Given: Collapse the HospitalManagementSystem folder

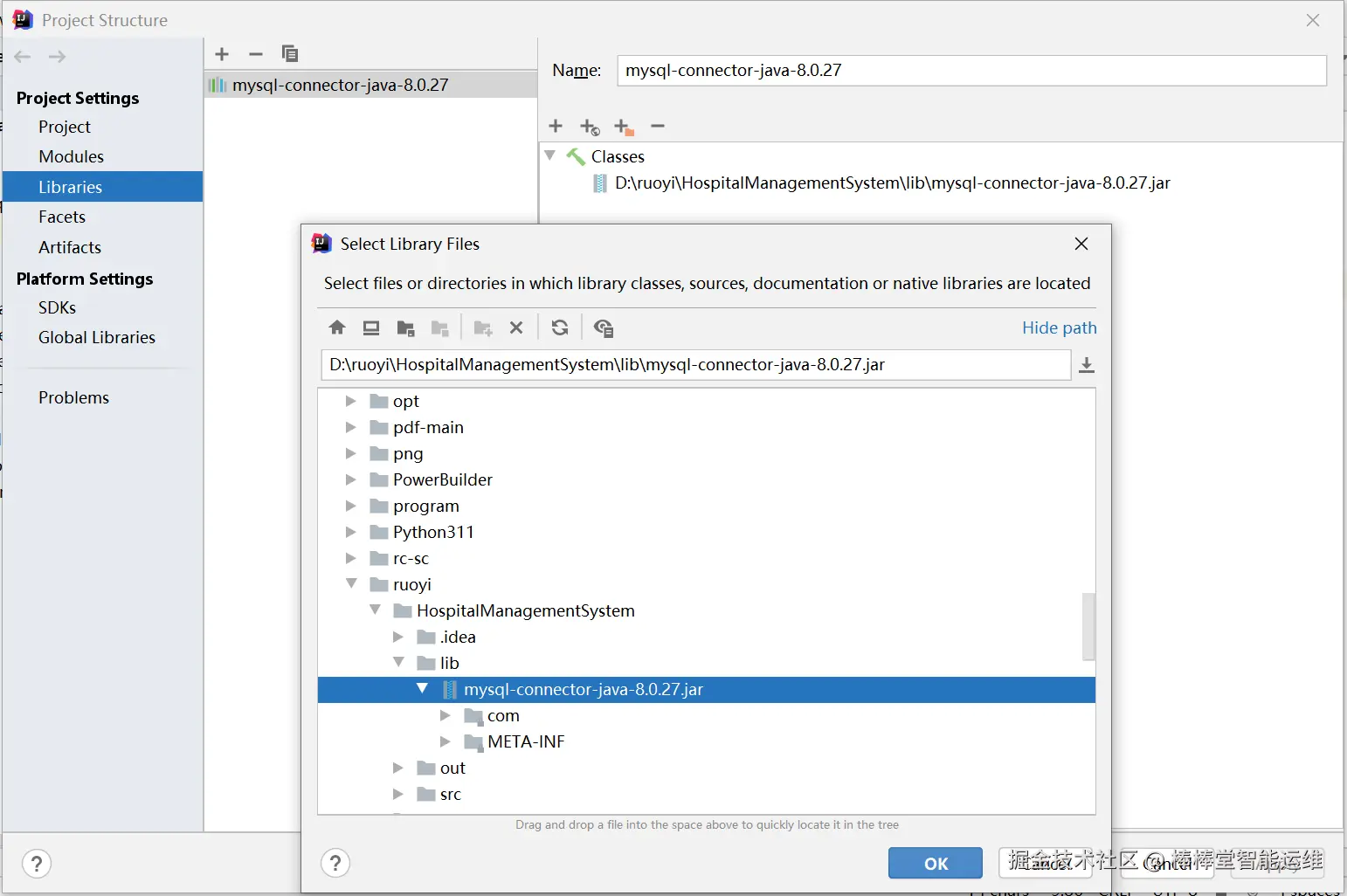Looking at the screenshot, I should point(375,610).
